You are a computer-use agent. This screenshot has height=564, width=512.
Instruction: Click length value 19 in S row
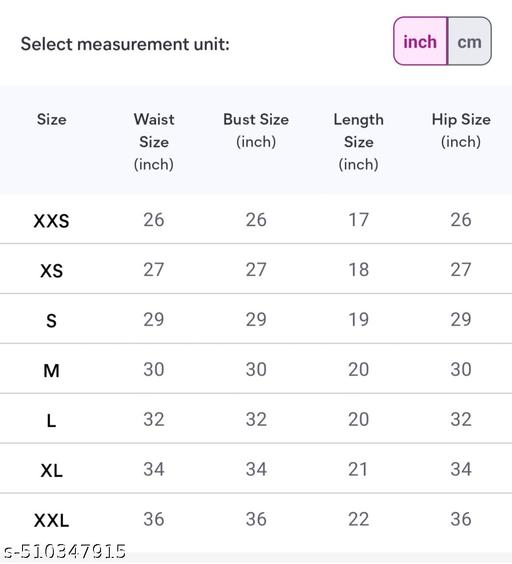tap(358, 319)
